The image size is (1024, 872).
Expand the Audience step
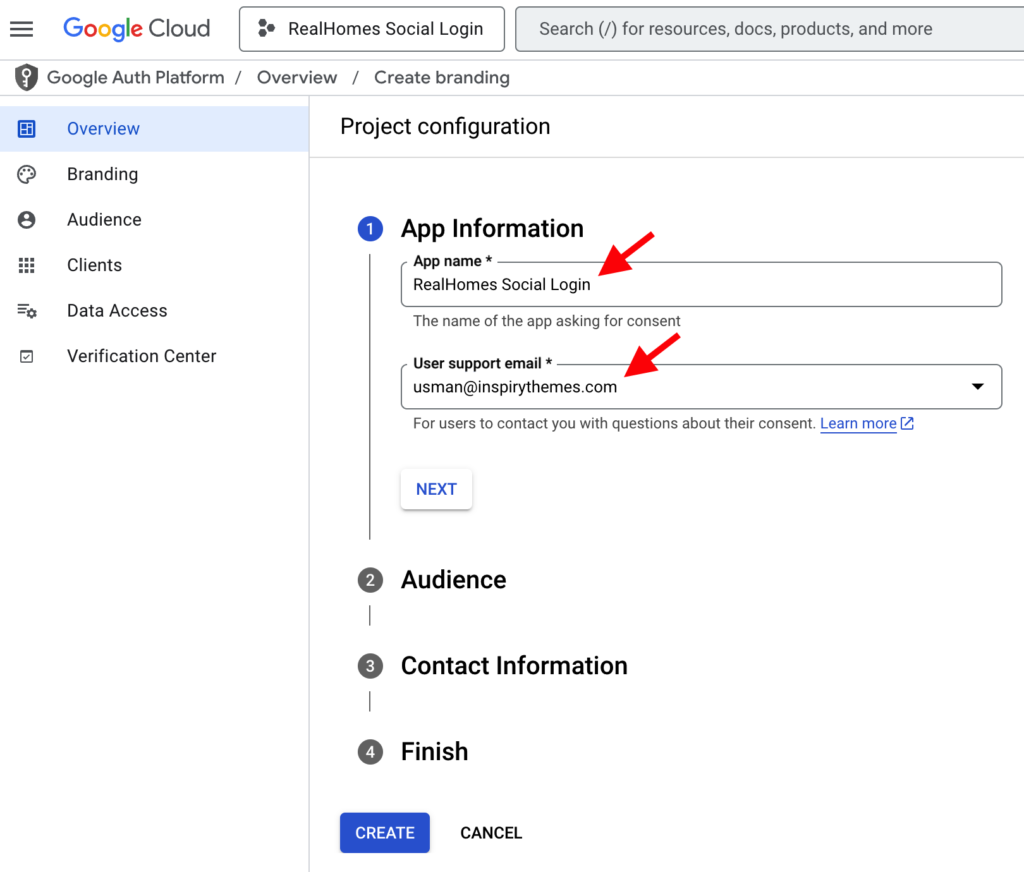pyautogui.click(x=454, y=580)
